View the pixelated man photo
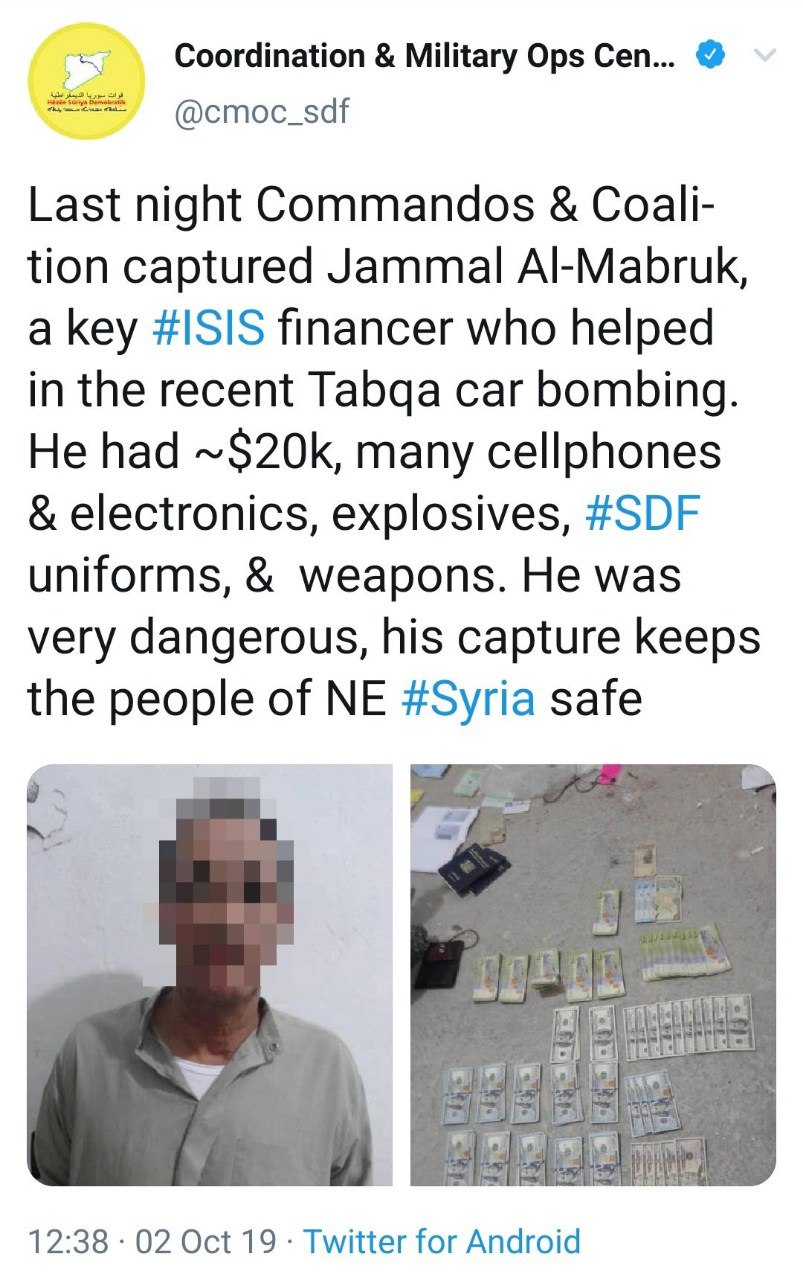This screenshot has height=1280, width=803. [210, 975]
